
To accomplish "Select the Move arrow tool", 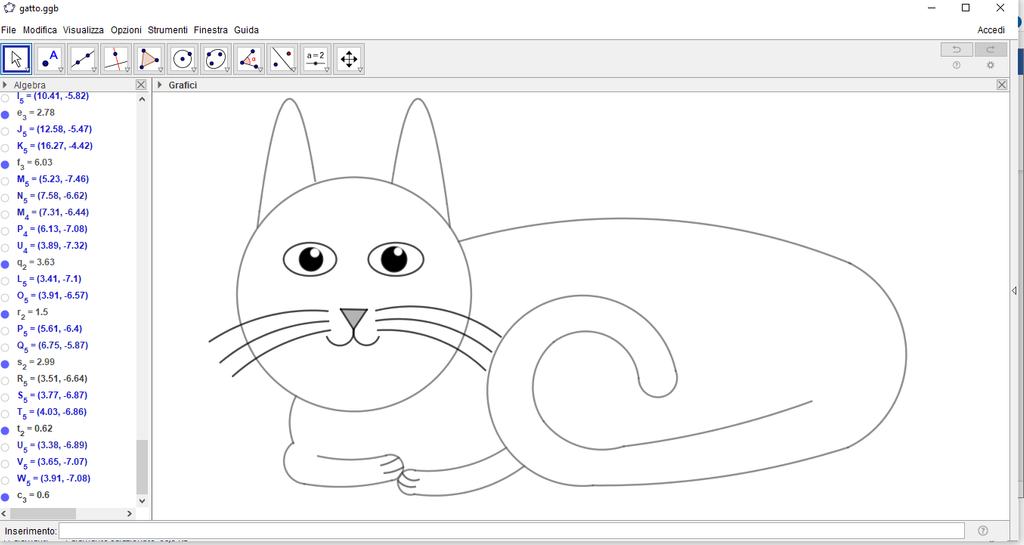I will 16,59.
